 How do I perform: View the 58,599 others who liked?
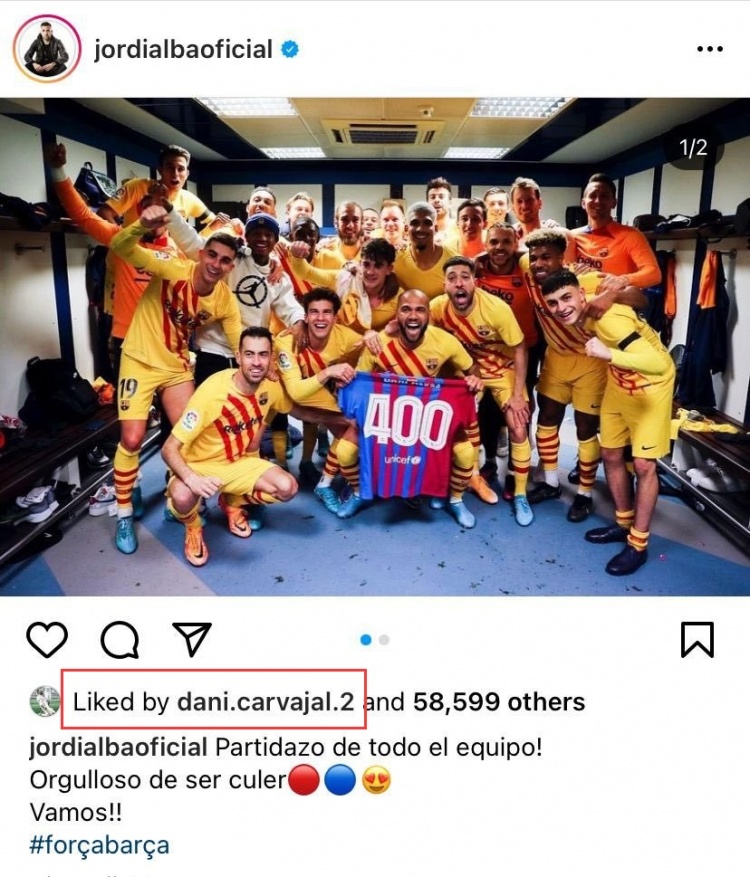coord(499,702)
